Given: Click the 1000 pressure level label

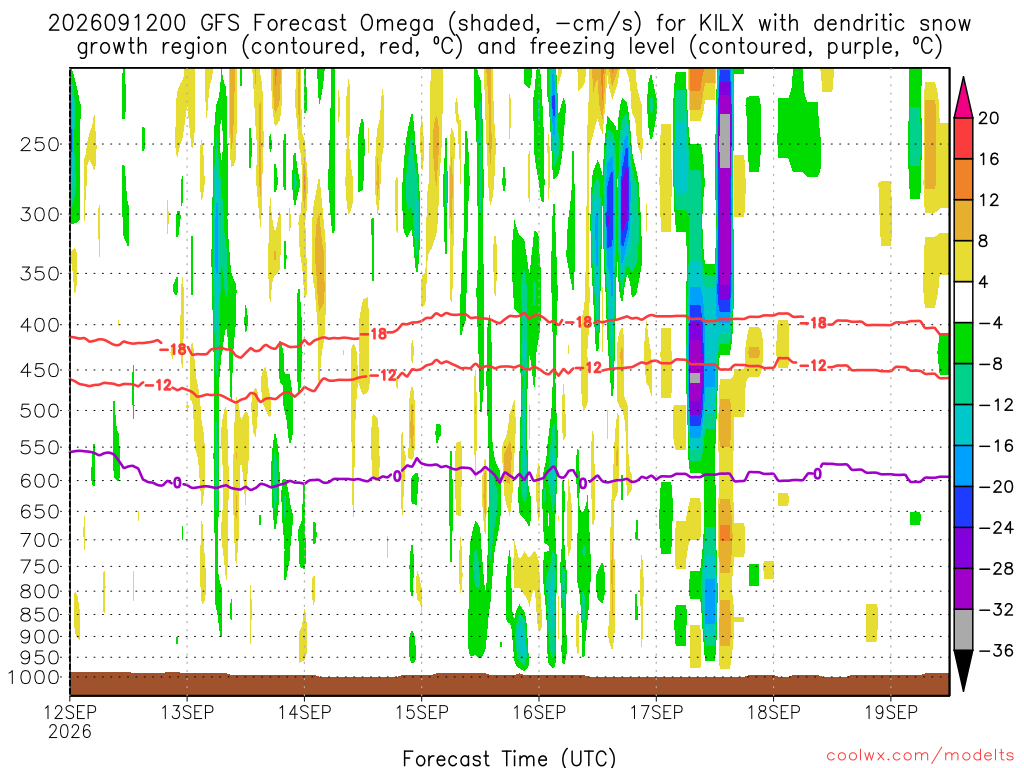Looking at the screenshot, I should [35, 677].
